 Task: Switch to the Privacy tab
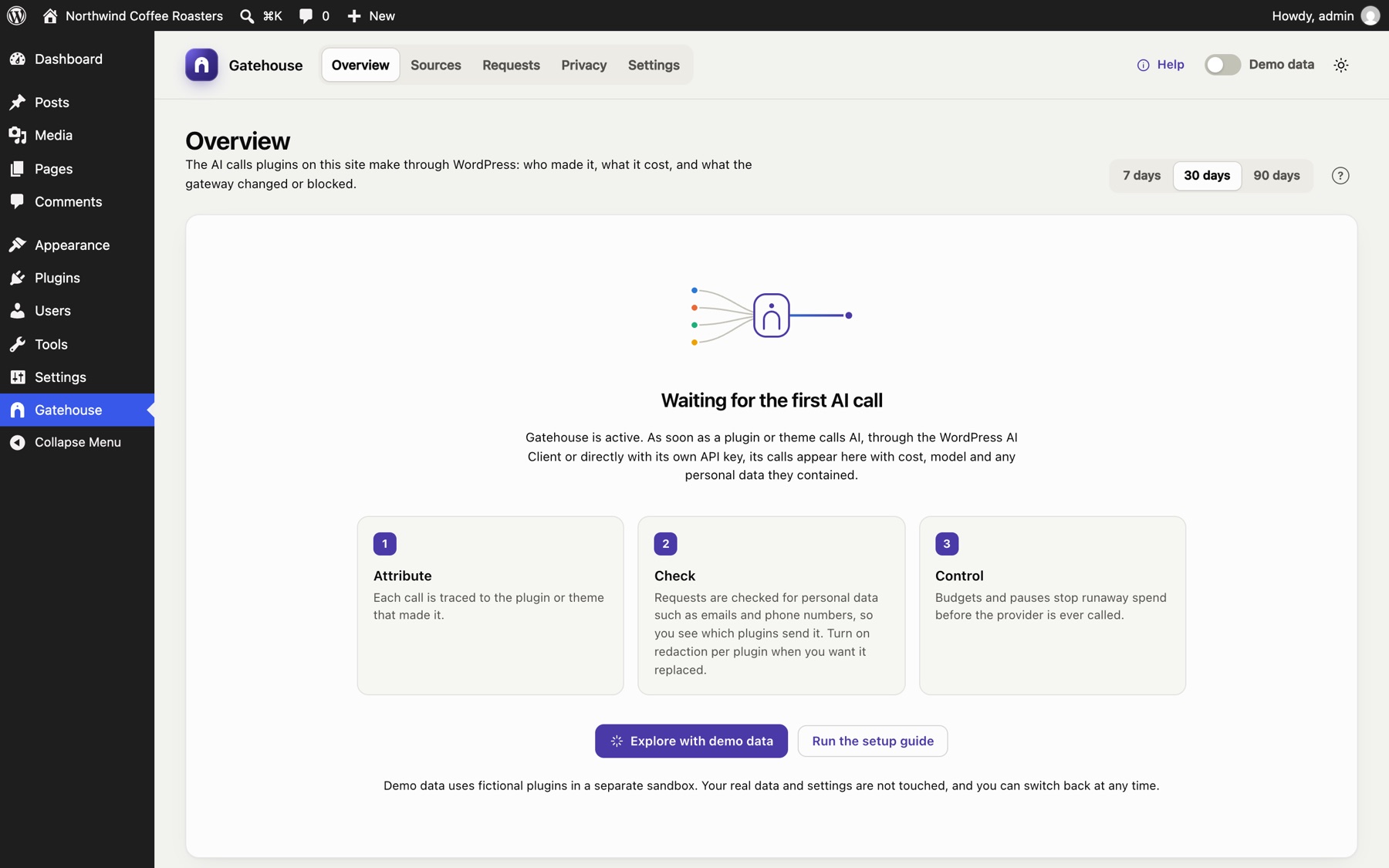tap(584, 65)
